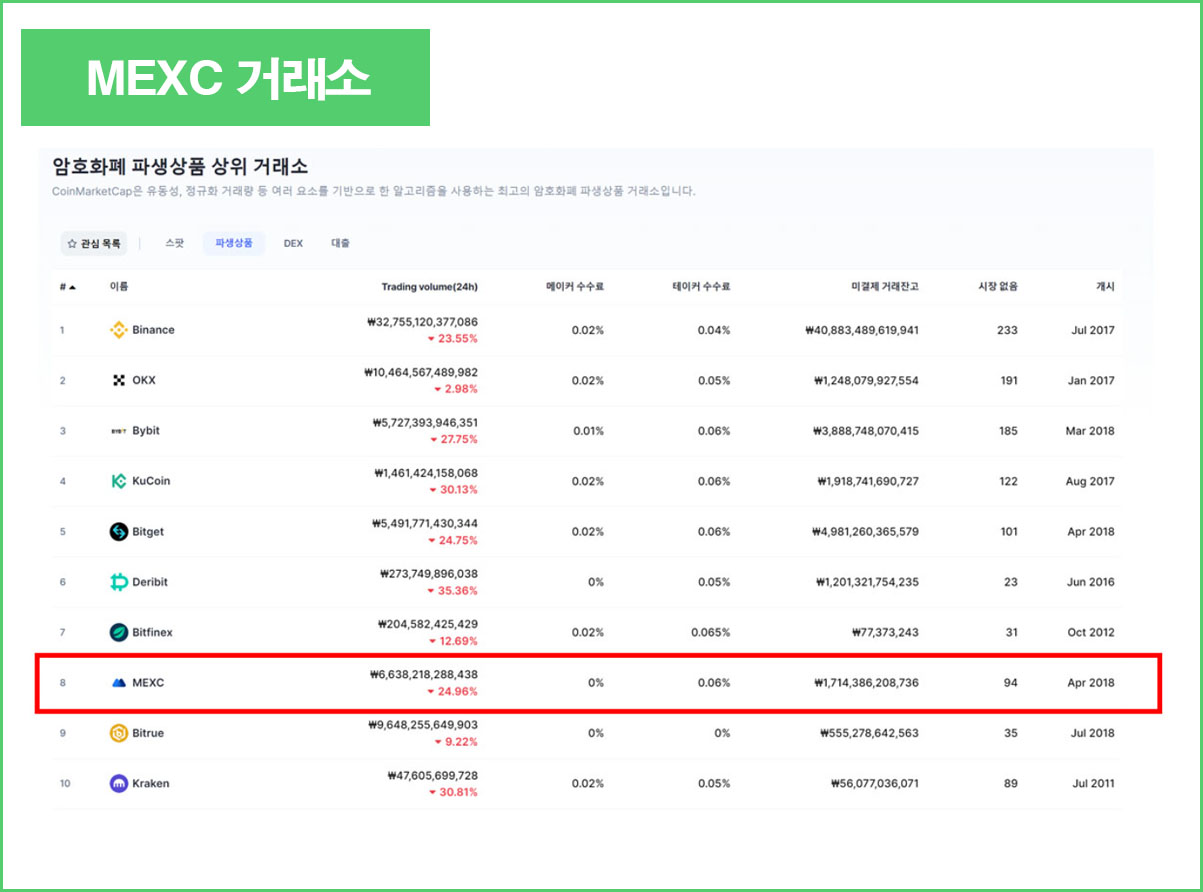Click the 24.96% change under MEXC
This screenshot has width=1203, height=892.
point(453,691)
